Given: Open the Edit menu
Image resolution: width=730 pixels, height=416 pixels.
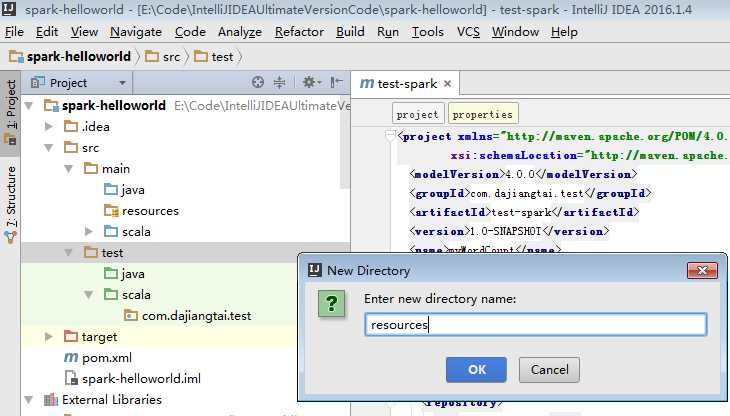Looking at the screenshot, I should click(47, 32).
